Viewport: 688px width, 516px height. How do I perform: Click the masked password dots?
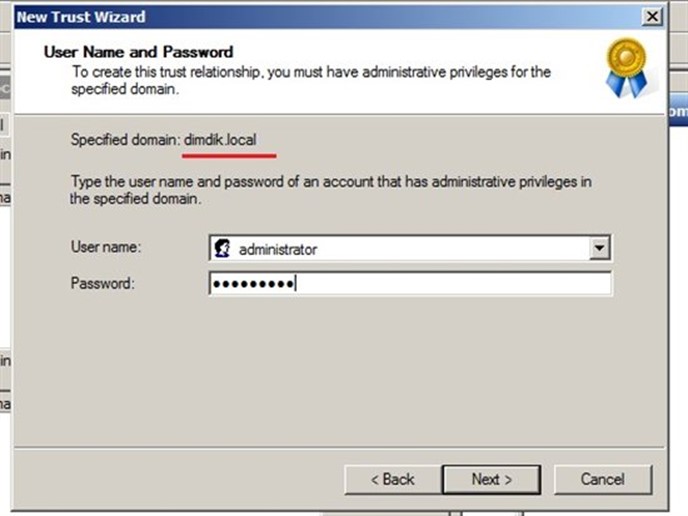click(253, 284)
